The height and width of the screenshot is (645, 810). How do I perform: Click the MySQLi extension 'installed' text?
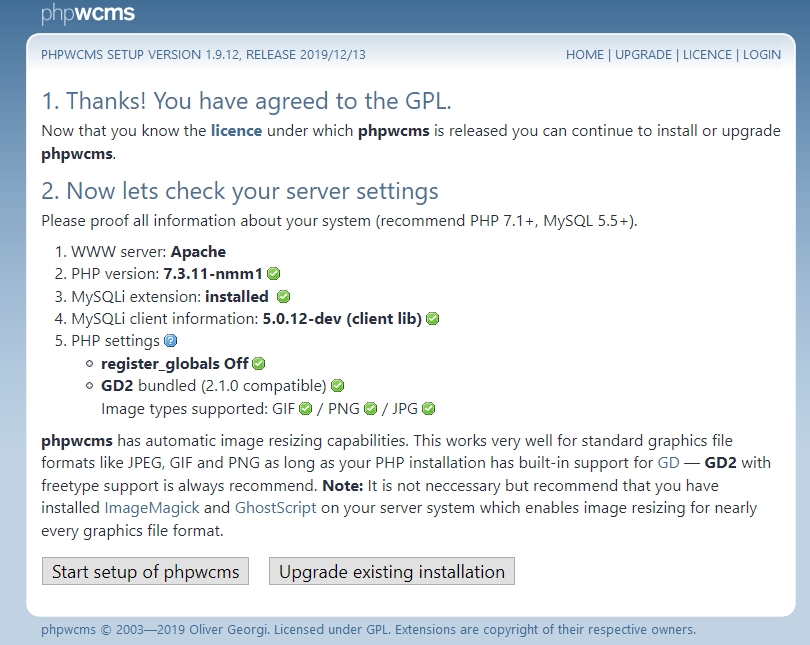[x=237, y=296]
